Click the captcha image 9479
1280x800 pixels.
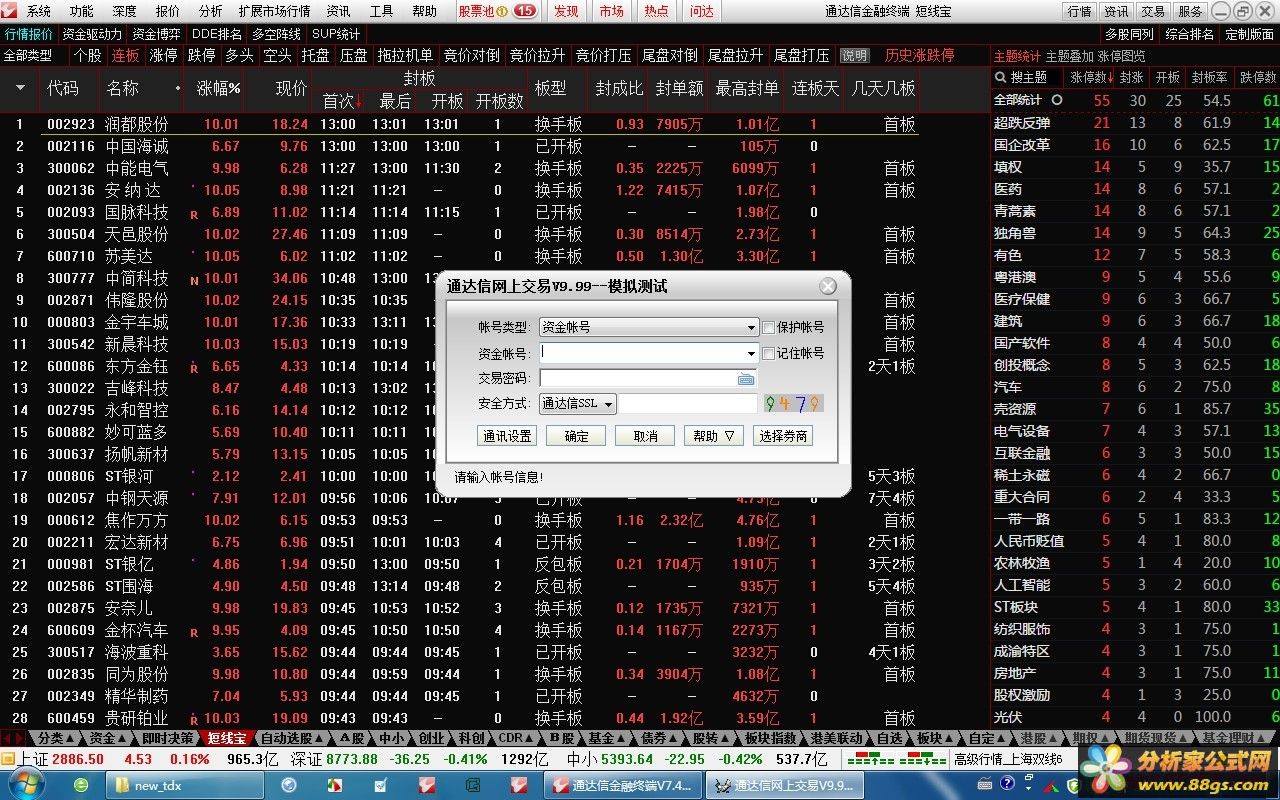click(792, 403)
